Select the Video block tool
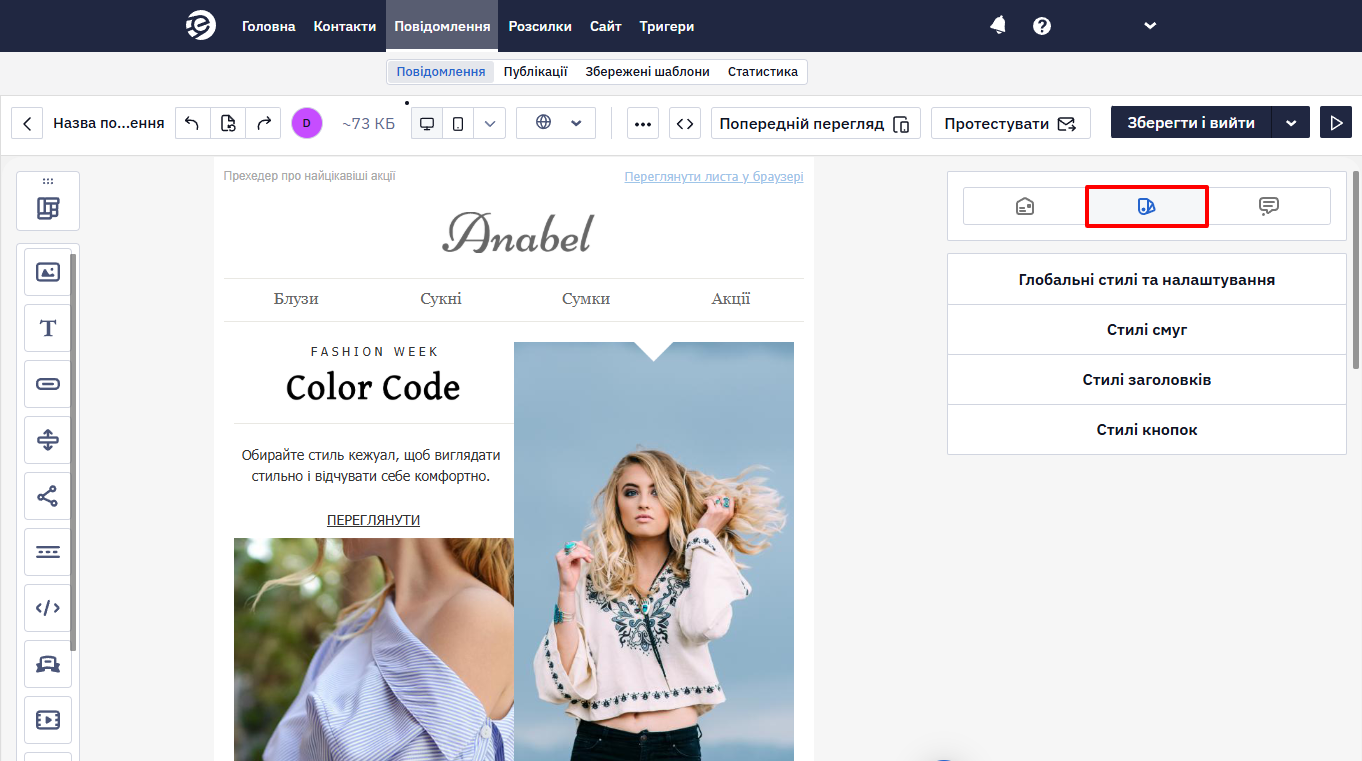 pos(48,720)
